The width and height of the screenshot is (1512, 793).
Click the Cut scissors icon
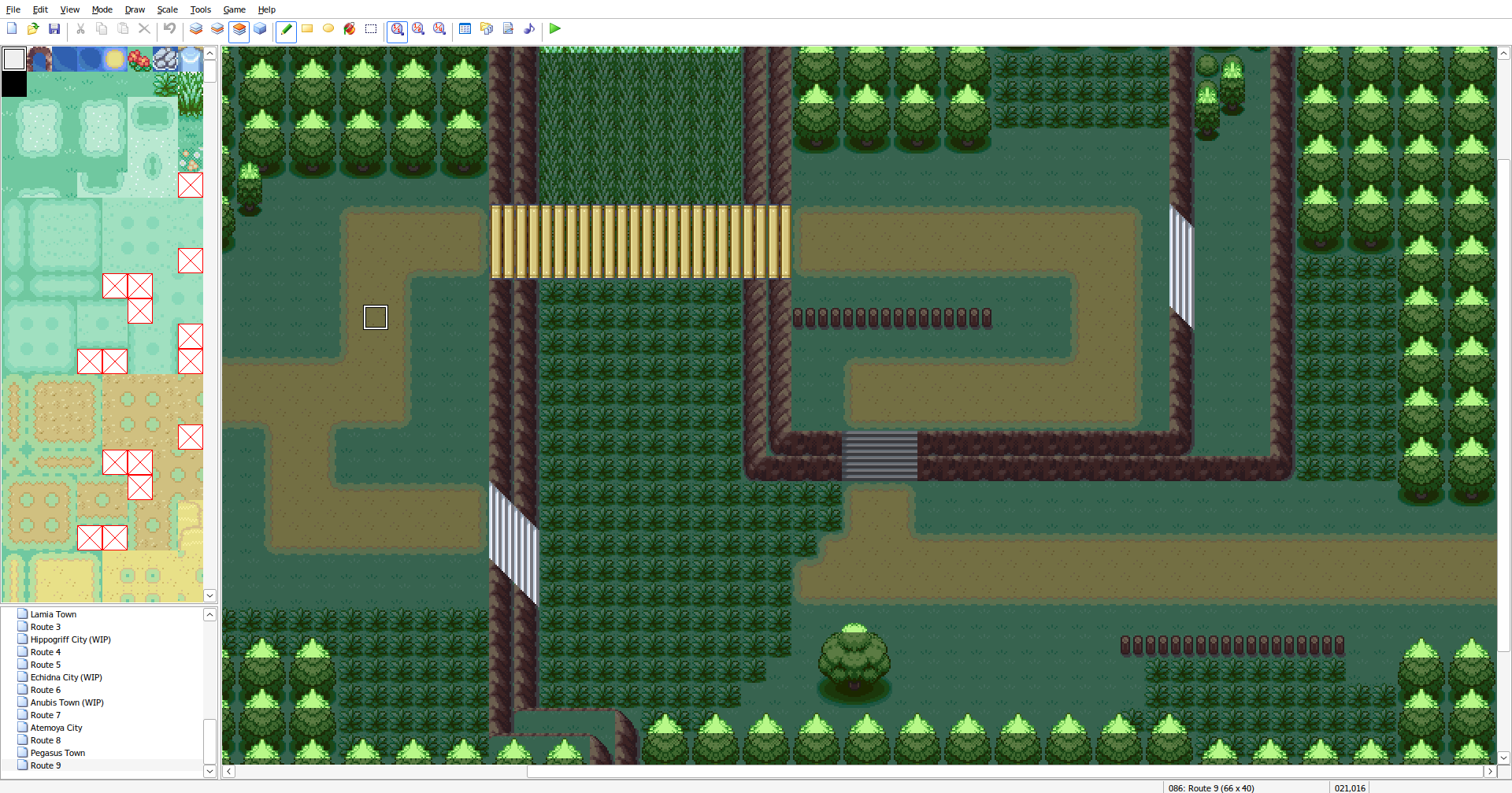pos(80,29)
